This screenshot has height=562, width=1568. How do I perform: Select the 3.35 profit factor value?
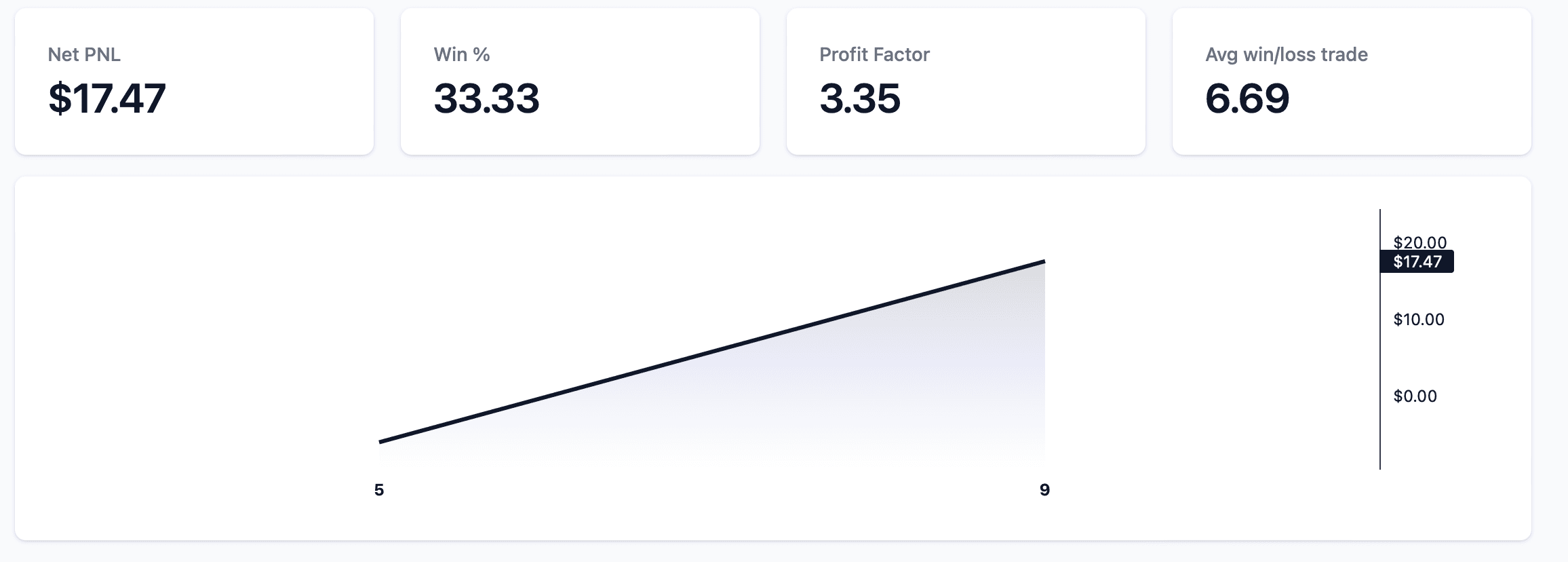coord(860,98)
